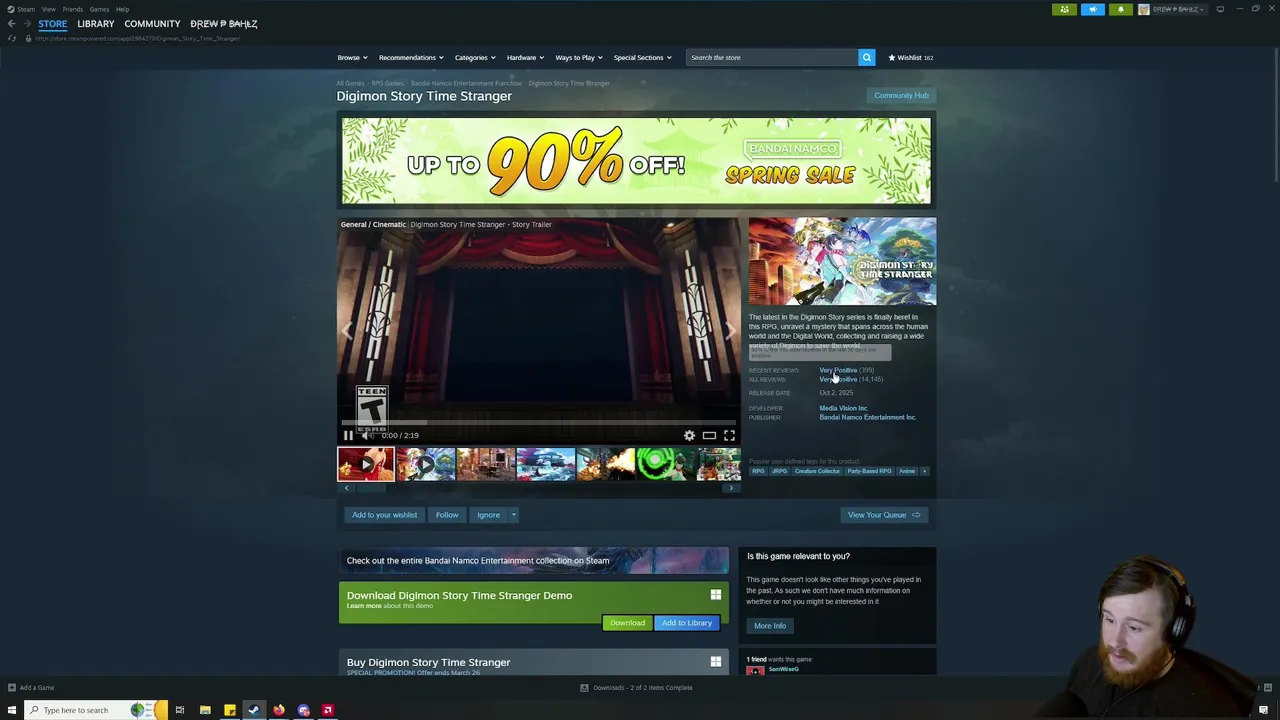Image resolution: width=1280 pixels, height=720 pixels.
Task: Open Discord from the taskbar
Action: pyautogui.click(x=303, y=710)
